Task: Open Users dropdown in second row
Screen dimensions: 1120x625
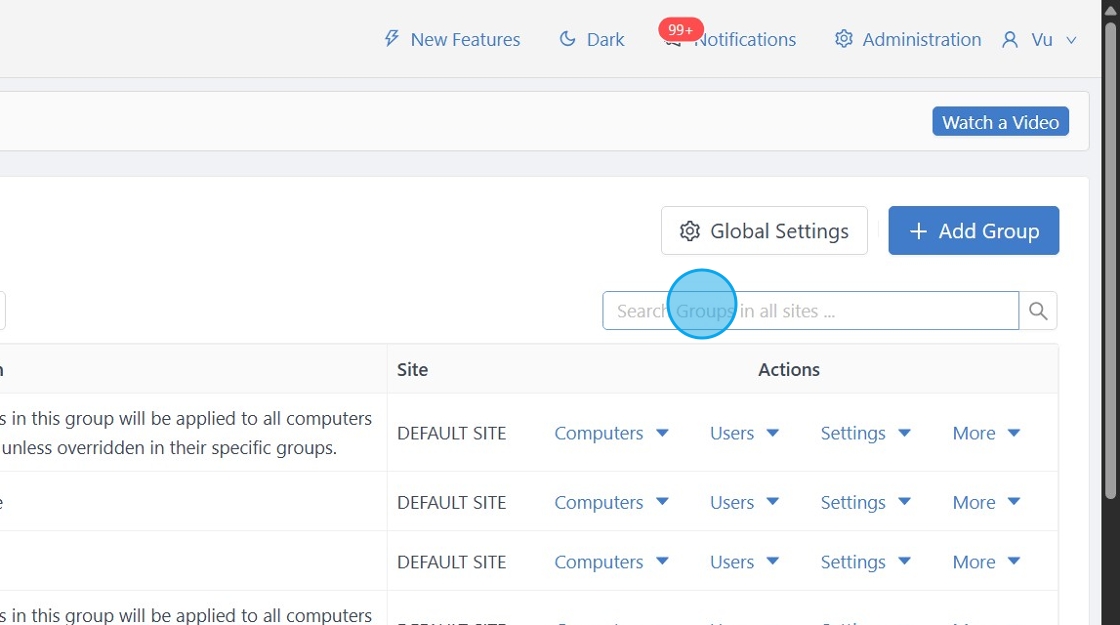Action: coord(744,502)
